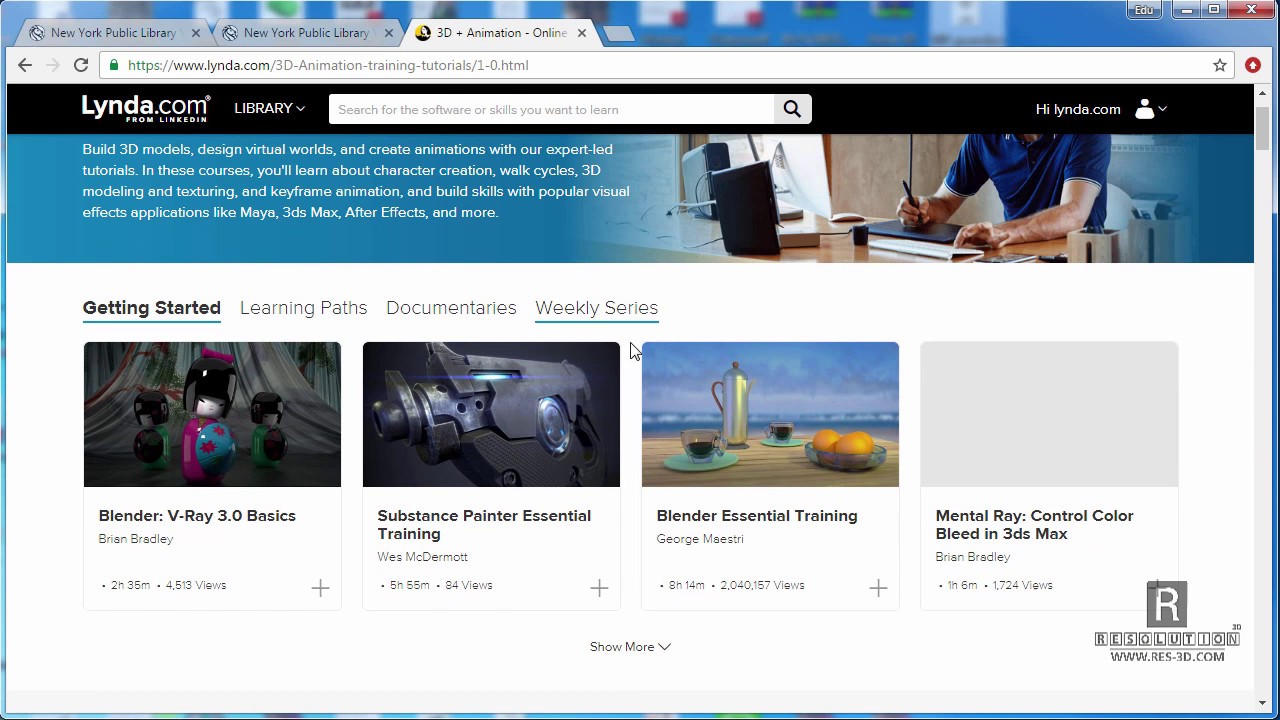Click the browser address bar URL

(328, 65)
